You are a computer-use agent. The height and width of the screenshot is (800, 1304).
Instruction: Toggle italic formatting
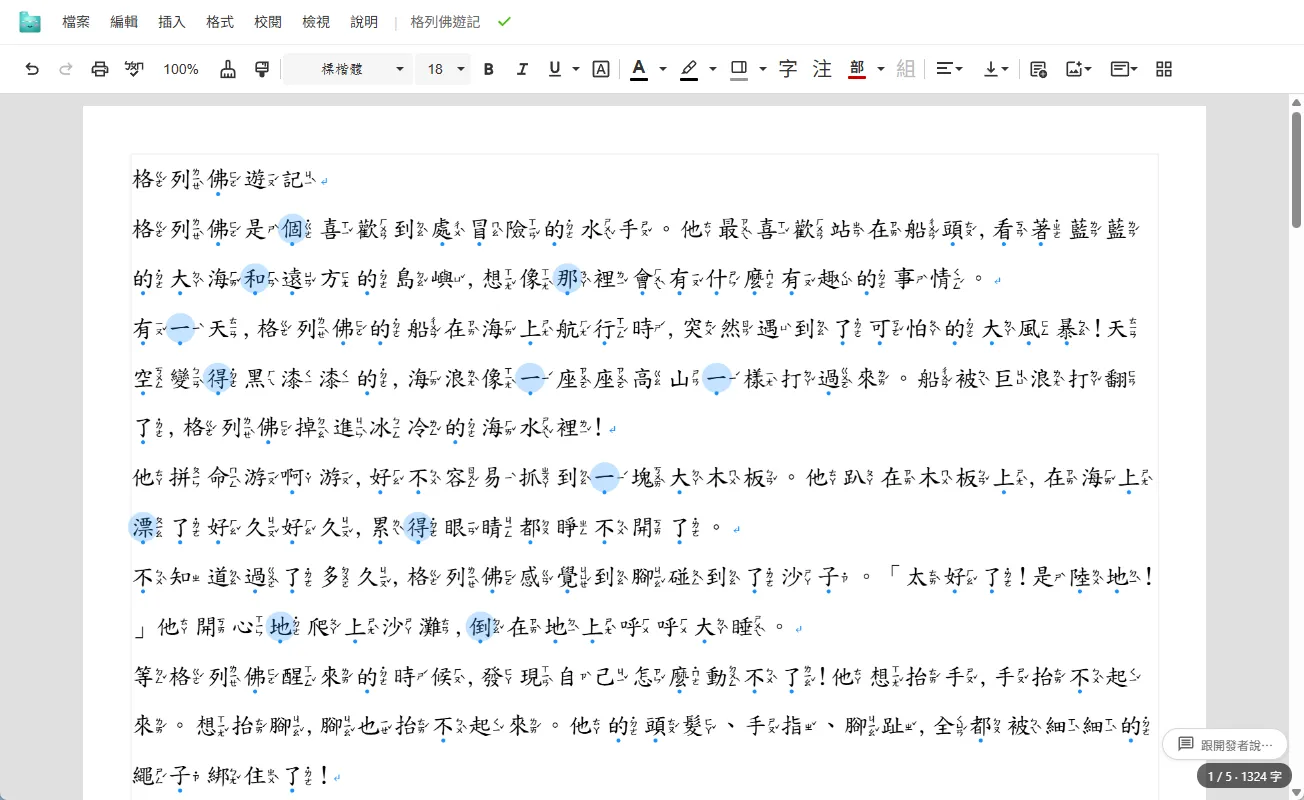click(x=522, y=69)
